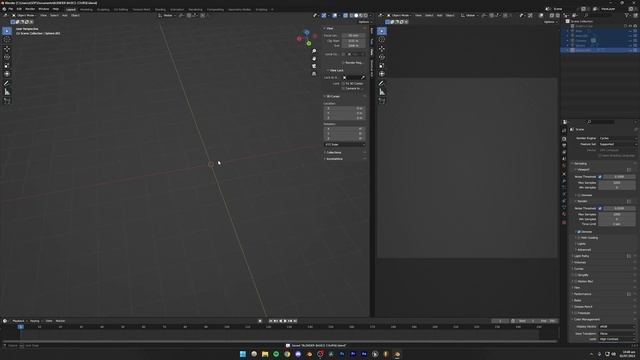Image resolution: width=640 pixels, height=360 pixels.
Task: Open the Edit menu
Action: click(x=19, y=9)
